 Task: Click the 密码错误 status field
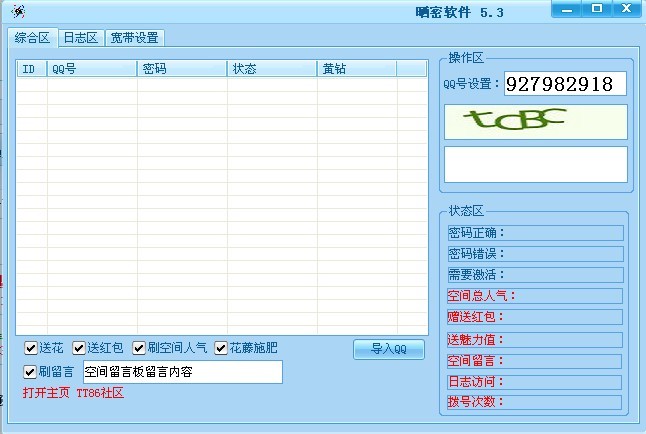[536, 254]
